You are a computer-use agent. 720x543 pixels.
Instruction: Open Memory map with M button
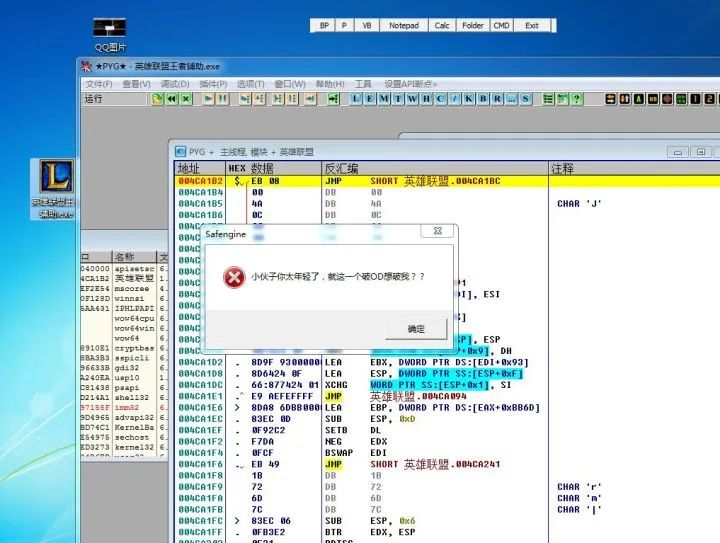click(x=384, y=99)
